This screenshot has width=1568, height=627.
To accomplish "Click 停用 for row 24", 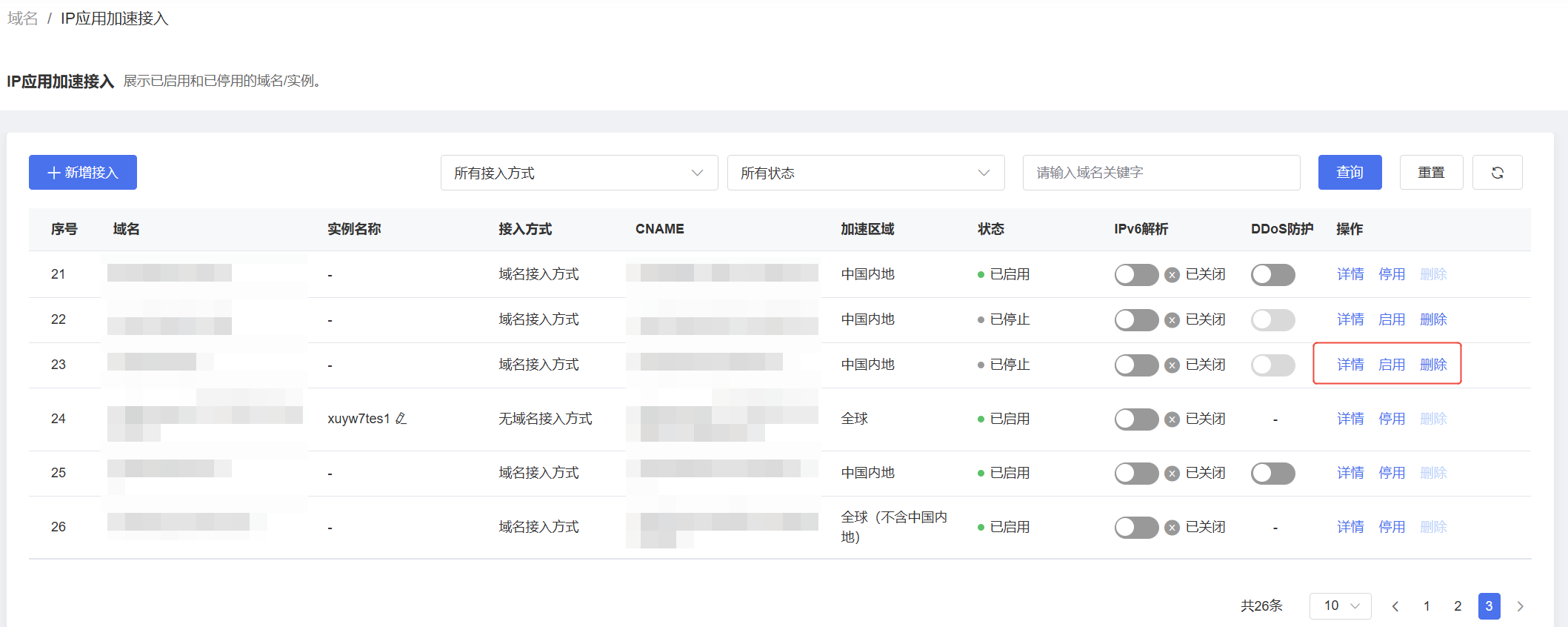I will tap(1392, 419).
